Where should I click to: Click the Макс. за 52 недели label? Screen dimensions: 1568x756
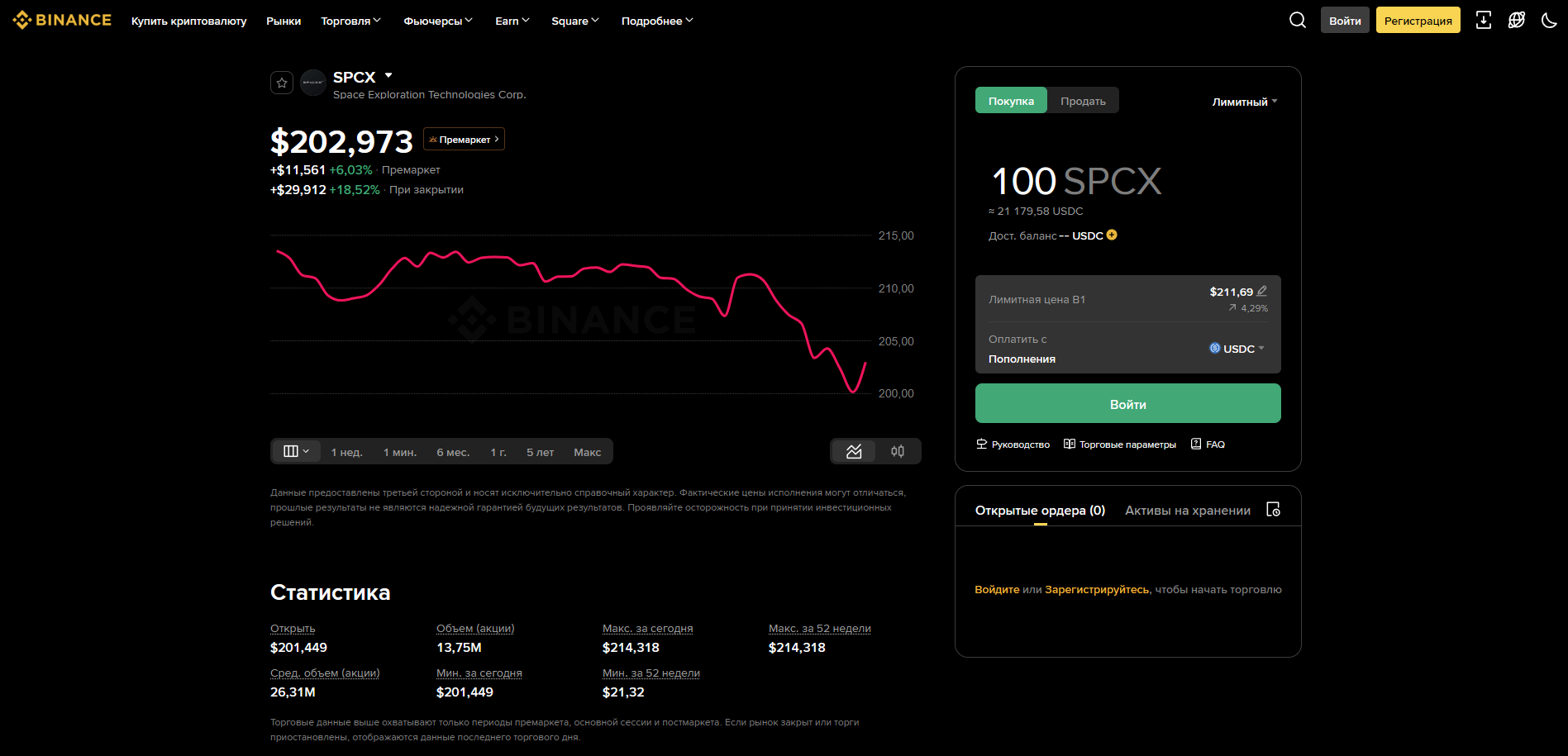coord(820,629)
